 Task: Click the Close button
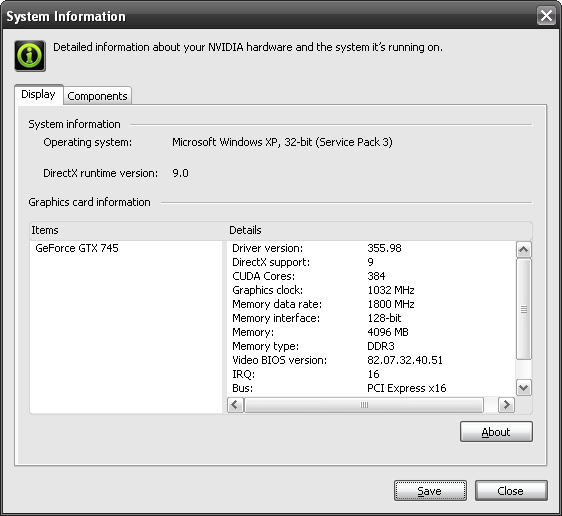[x=511, y=491]
